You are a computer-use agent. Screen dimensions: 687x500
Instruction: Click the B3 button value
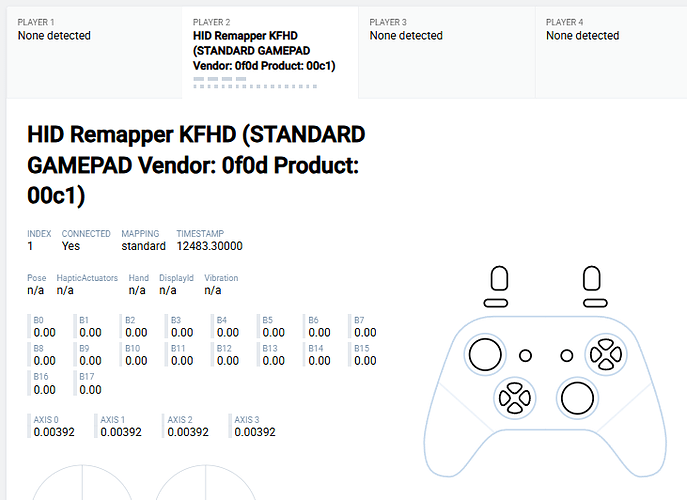(x=182, y=333)
